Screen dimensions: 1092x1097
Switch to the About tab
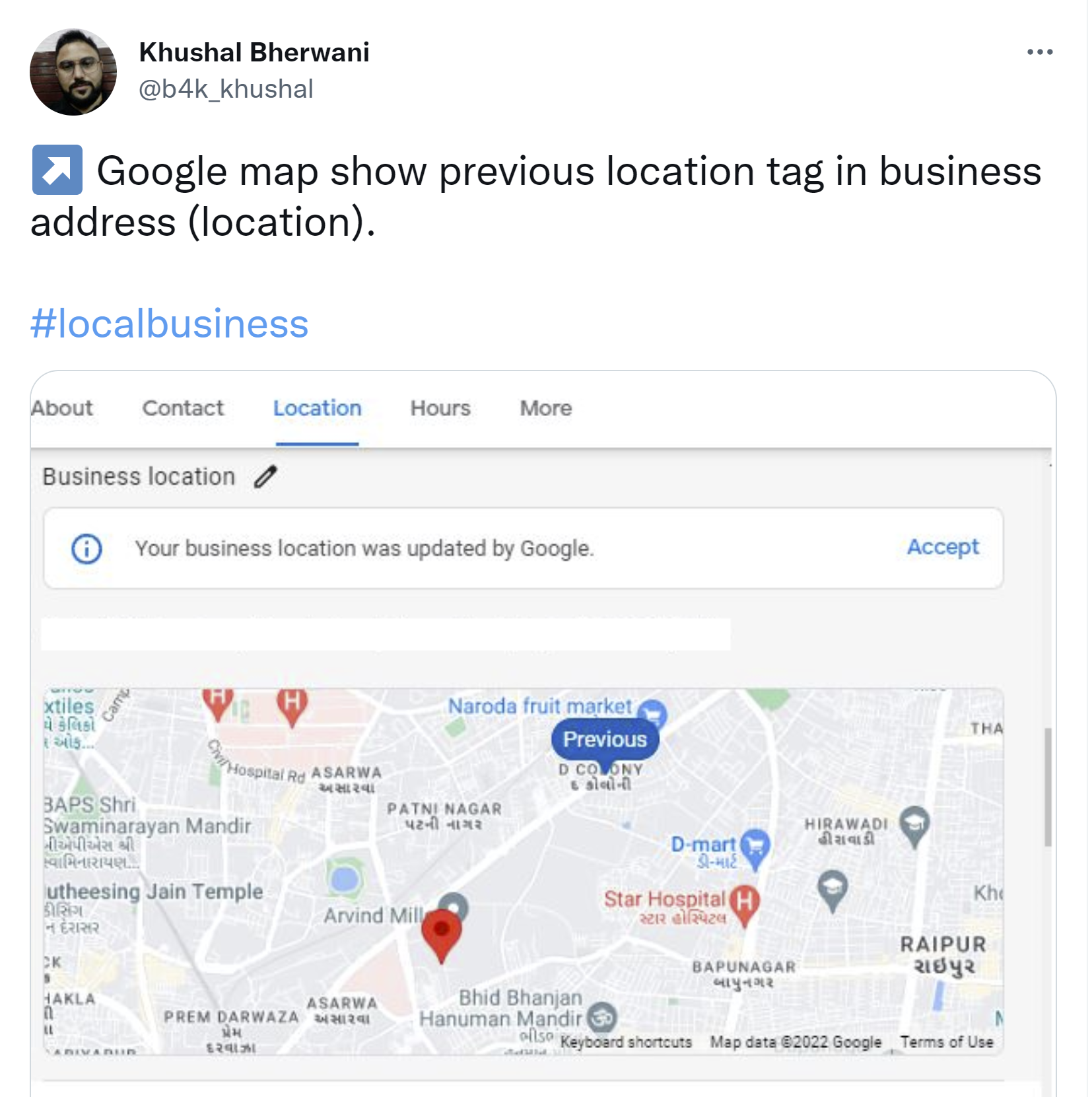pos(62,408)
